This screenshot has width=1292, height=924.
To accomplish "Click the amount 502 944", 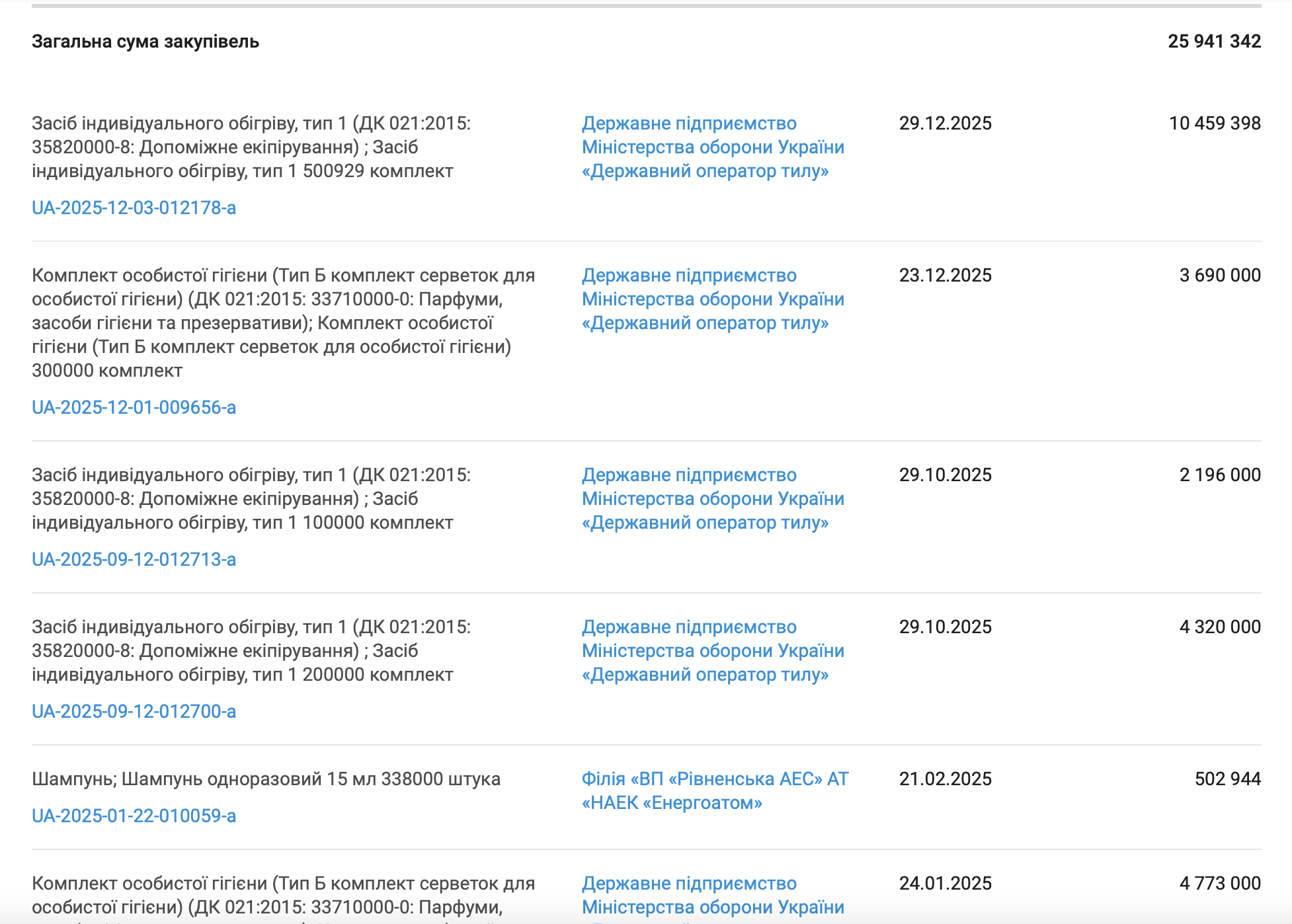I will [x=1227, y=779].
